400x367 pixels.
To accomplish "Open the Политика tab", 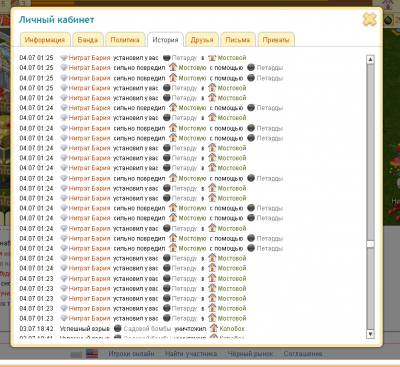I will (125, 40).
